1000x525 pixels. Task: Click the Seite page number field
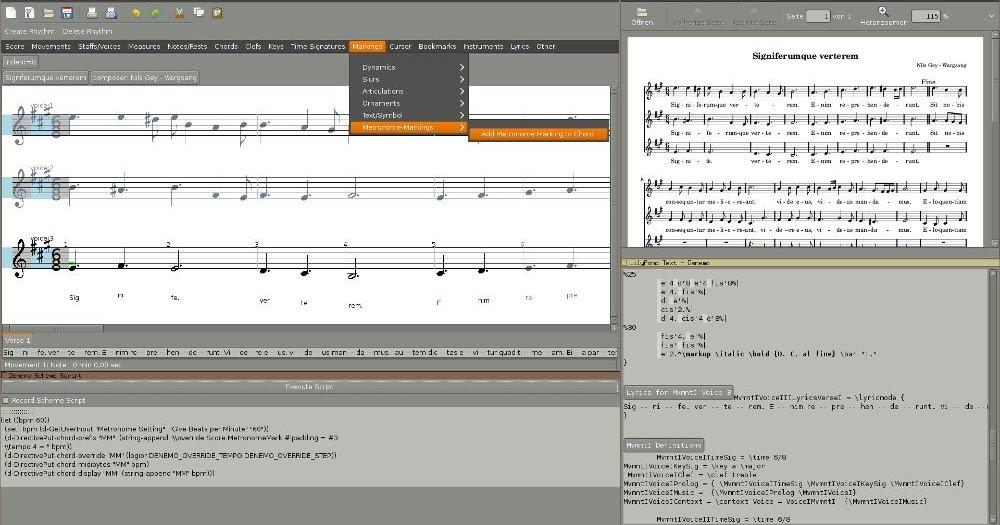[818, 16]
